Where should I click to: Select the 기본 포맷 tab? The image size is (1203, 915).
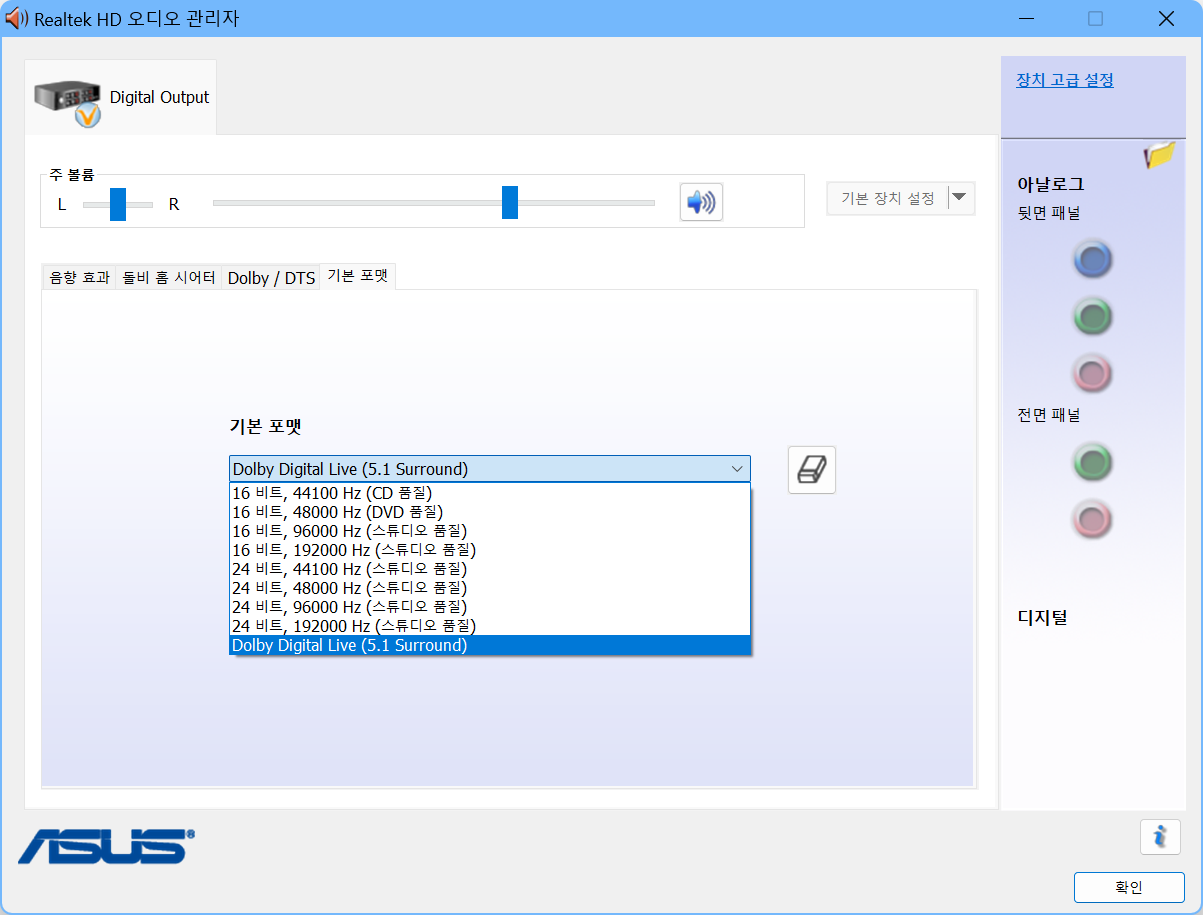coord(357,276)
